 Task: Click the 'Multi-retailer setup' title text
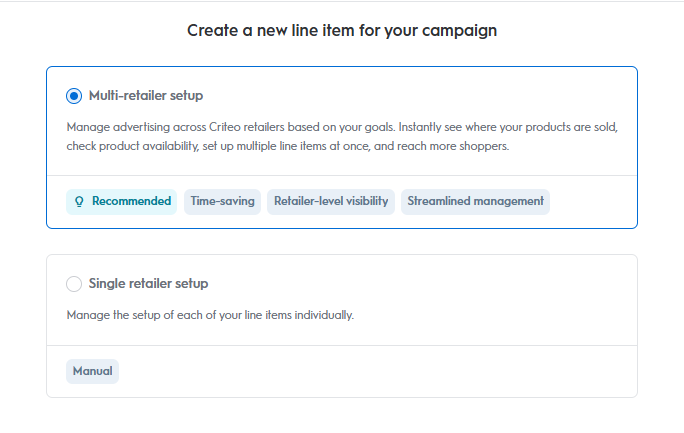pyautogui.click(x=145, y=96)
